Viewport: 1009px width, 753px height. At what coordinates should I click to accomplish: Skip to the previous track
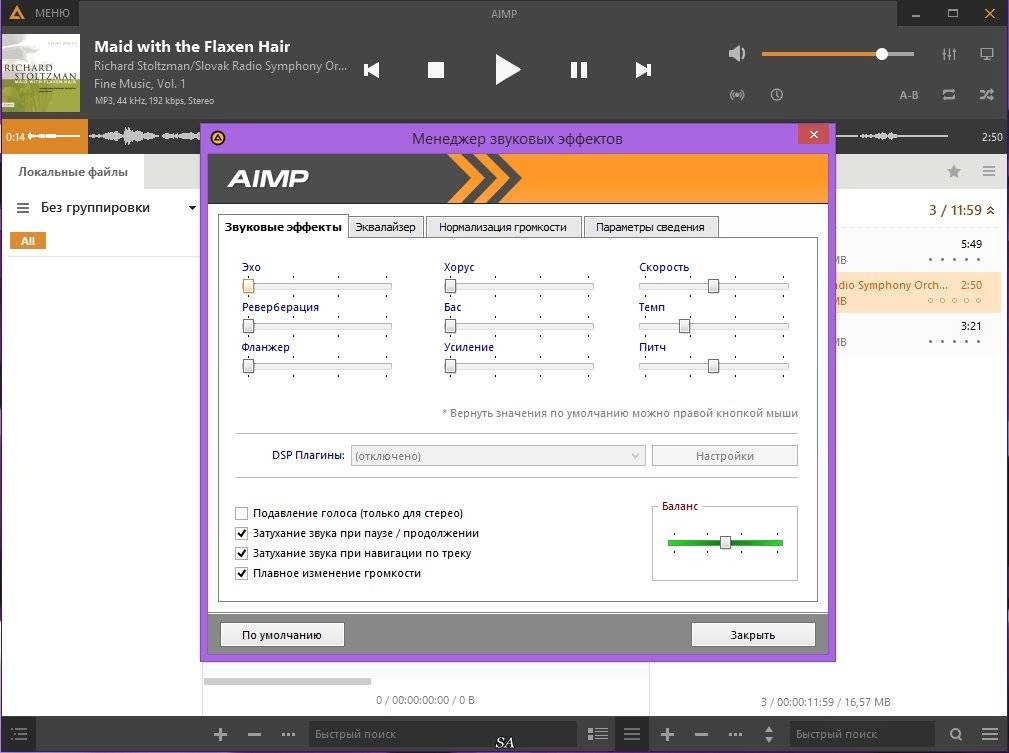[372, 70]
